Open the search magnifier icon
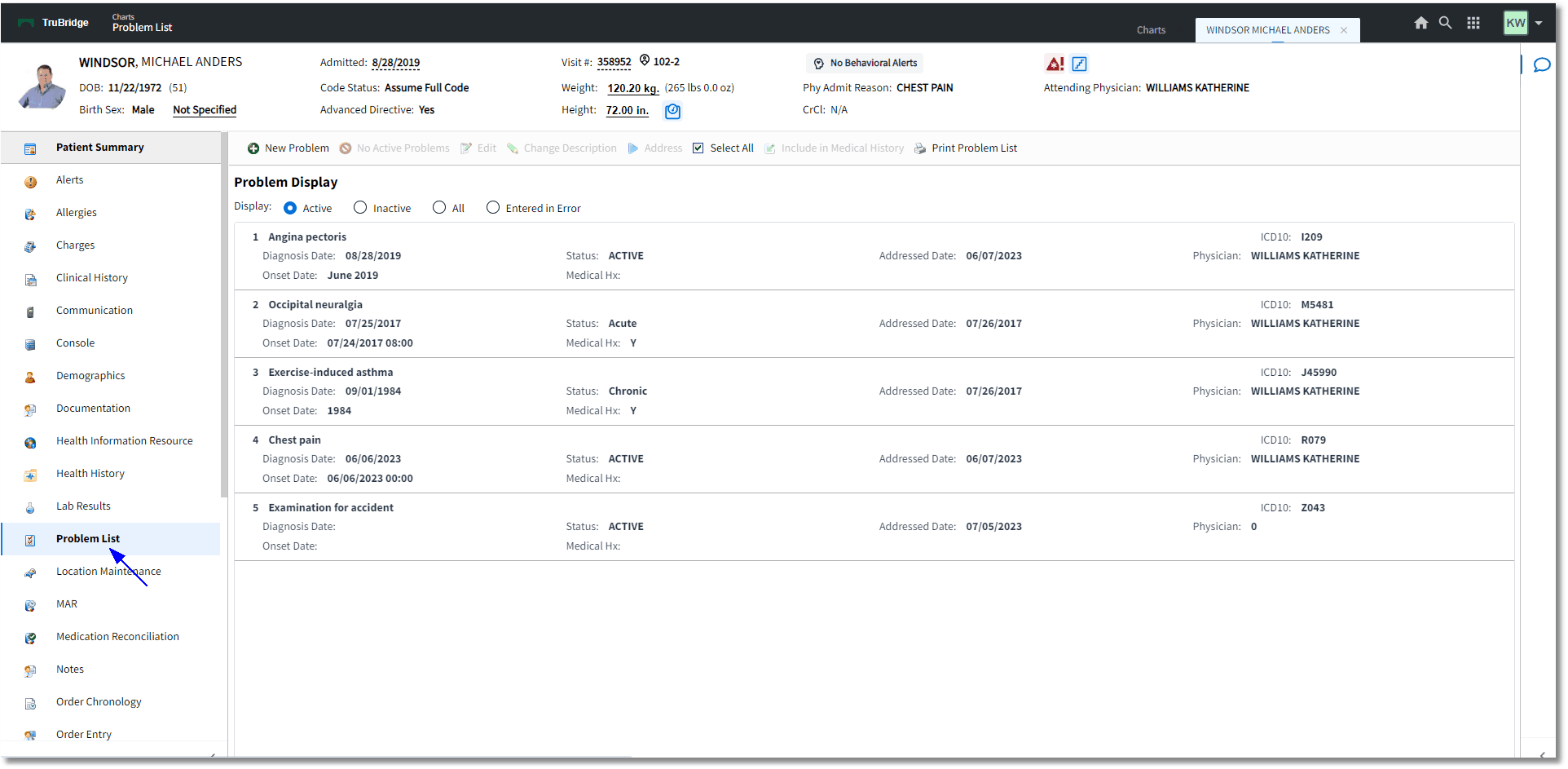The image size is (1568, 769). (1446, 23)
